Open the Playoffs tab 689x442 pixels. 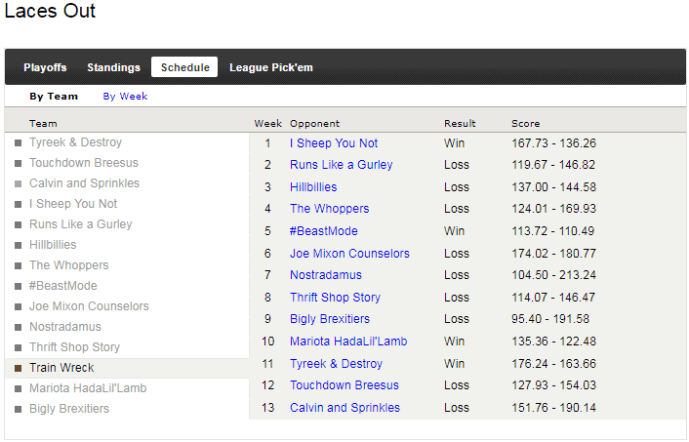point(45,67)
